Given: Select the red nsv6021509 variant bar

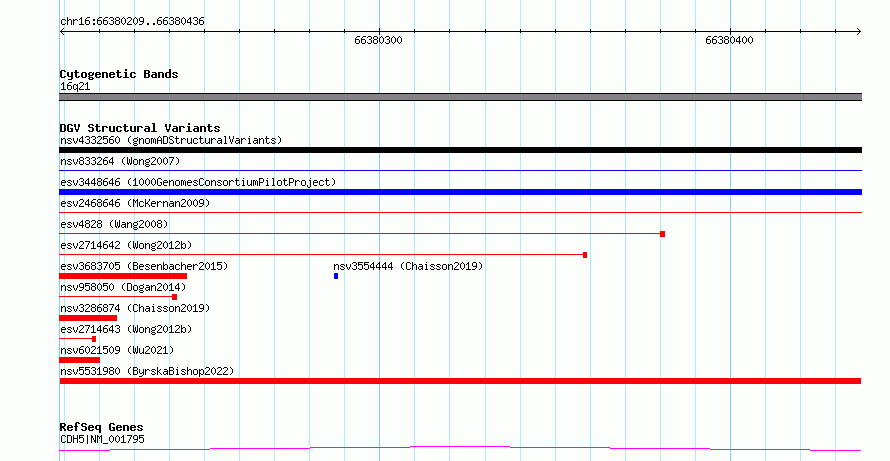Looking at the screenshot, I should point(79,360).
